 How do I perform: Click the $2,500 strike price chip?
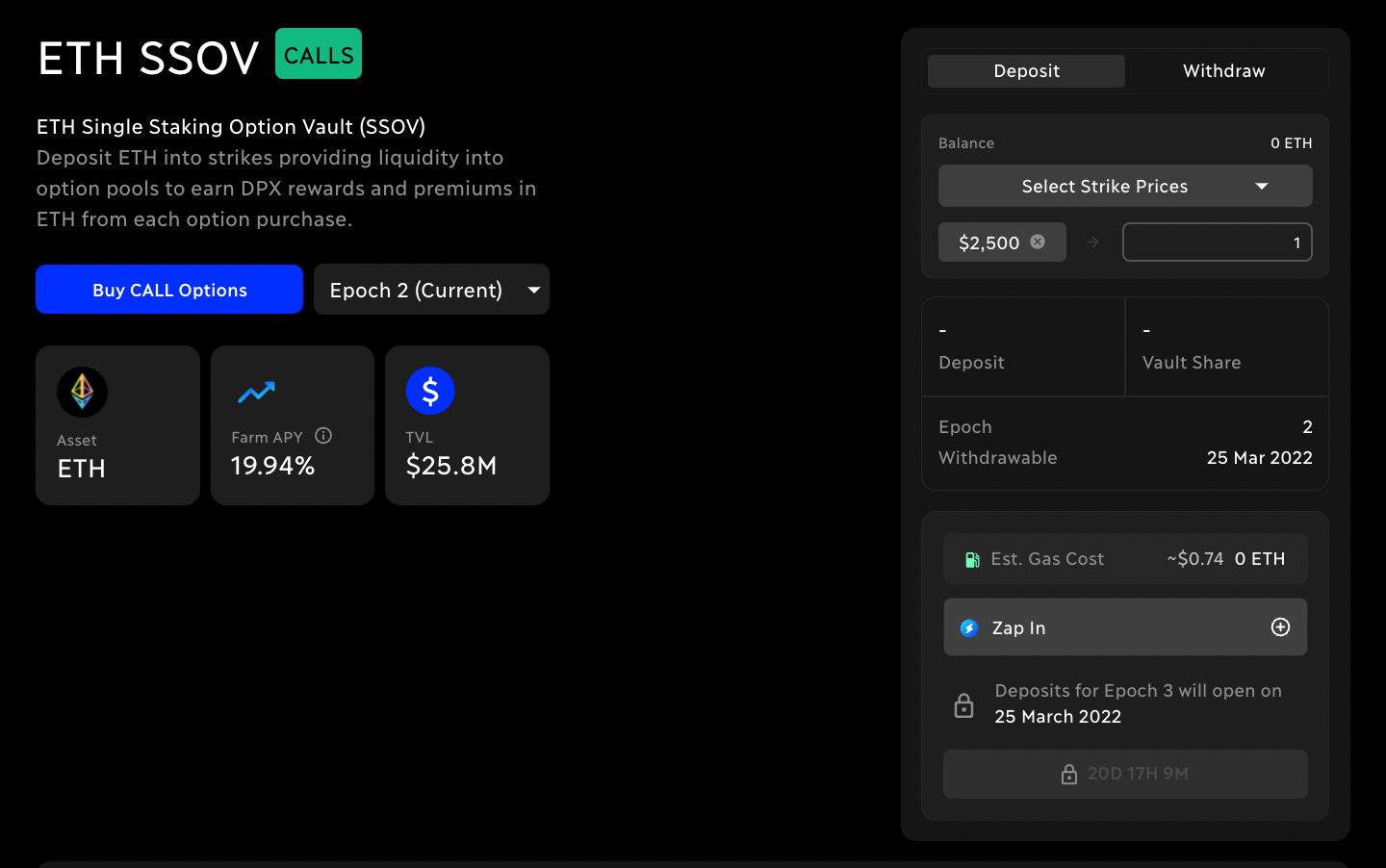point(1002,243)
